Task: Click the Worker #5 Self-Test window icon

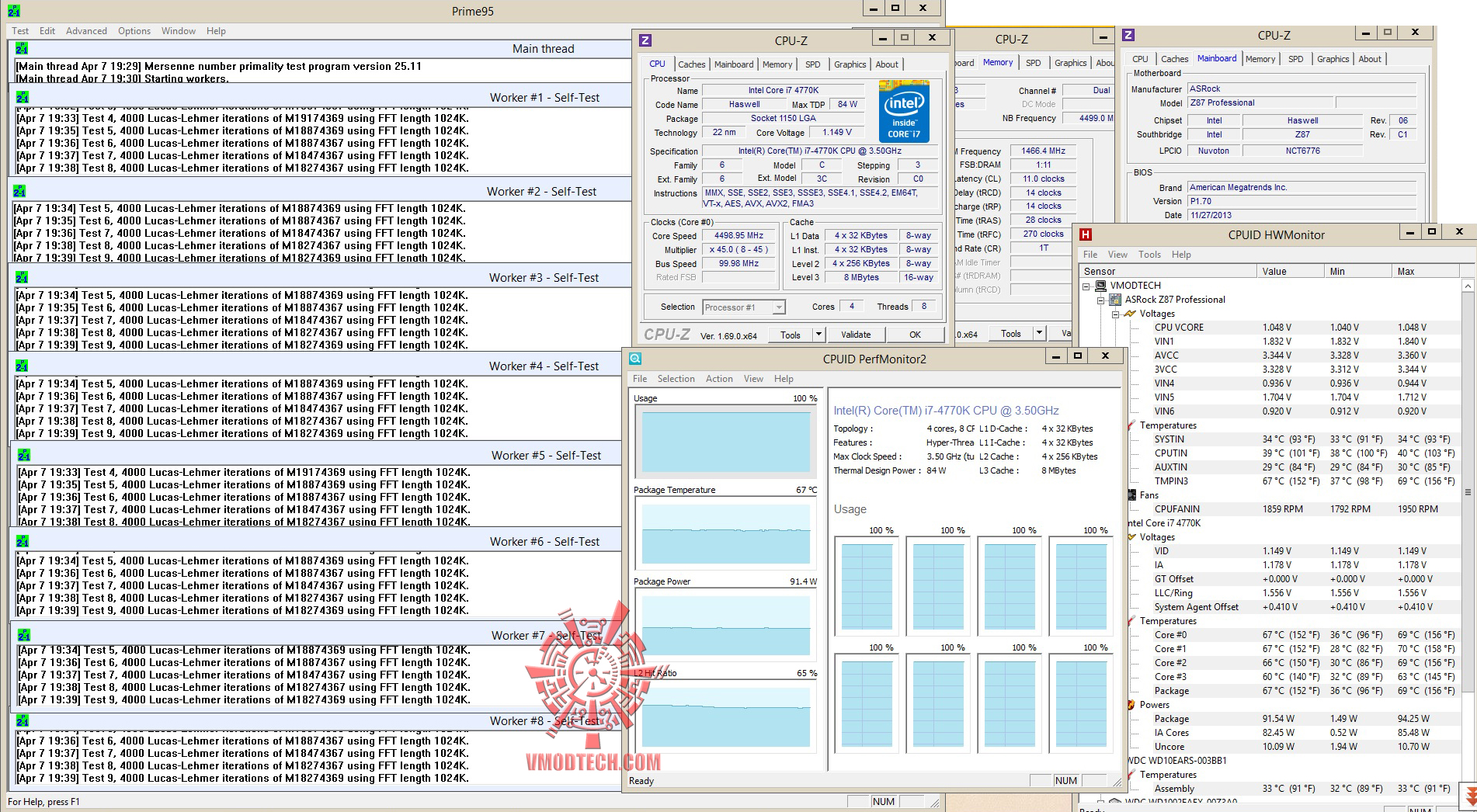Action: [x=24, y=455]
